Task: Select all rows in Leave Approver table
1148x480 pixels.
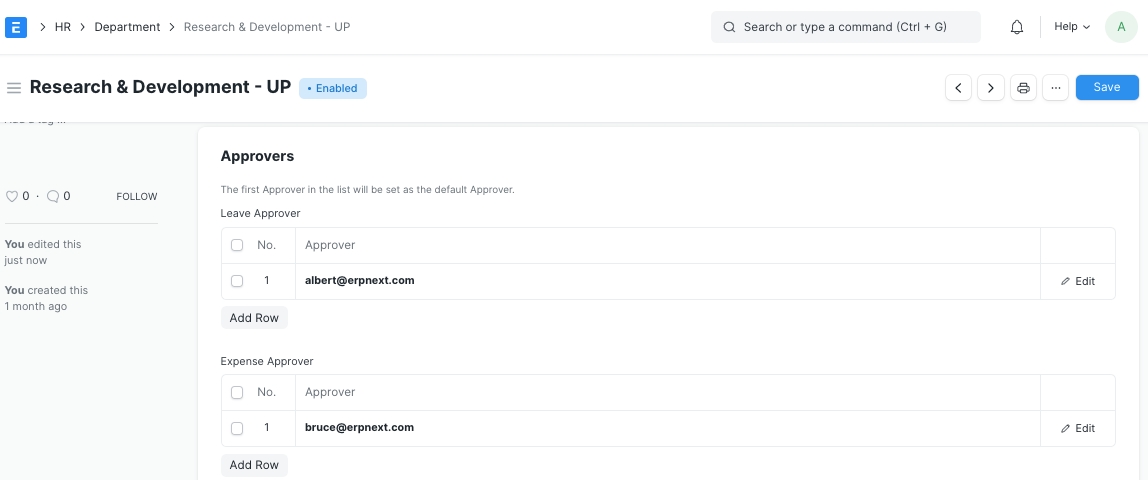Action: (237, 245)
